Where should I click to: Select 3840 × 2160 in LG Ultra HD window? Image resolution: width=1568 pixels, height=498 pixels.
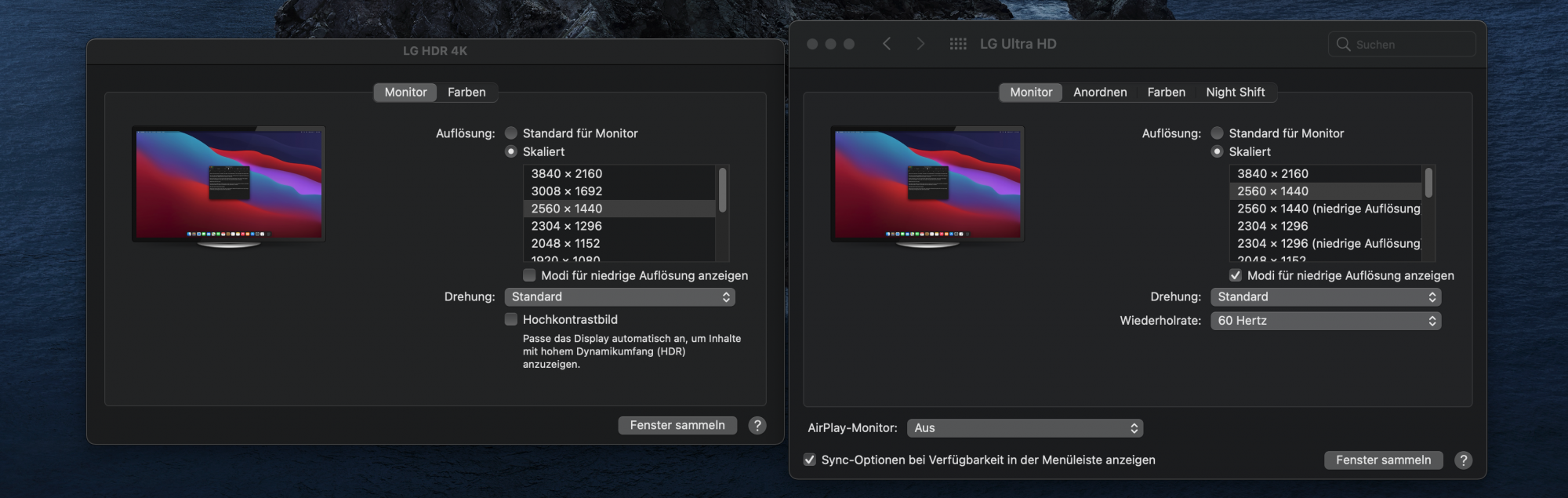1325,173
